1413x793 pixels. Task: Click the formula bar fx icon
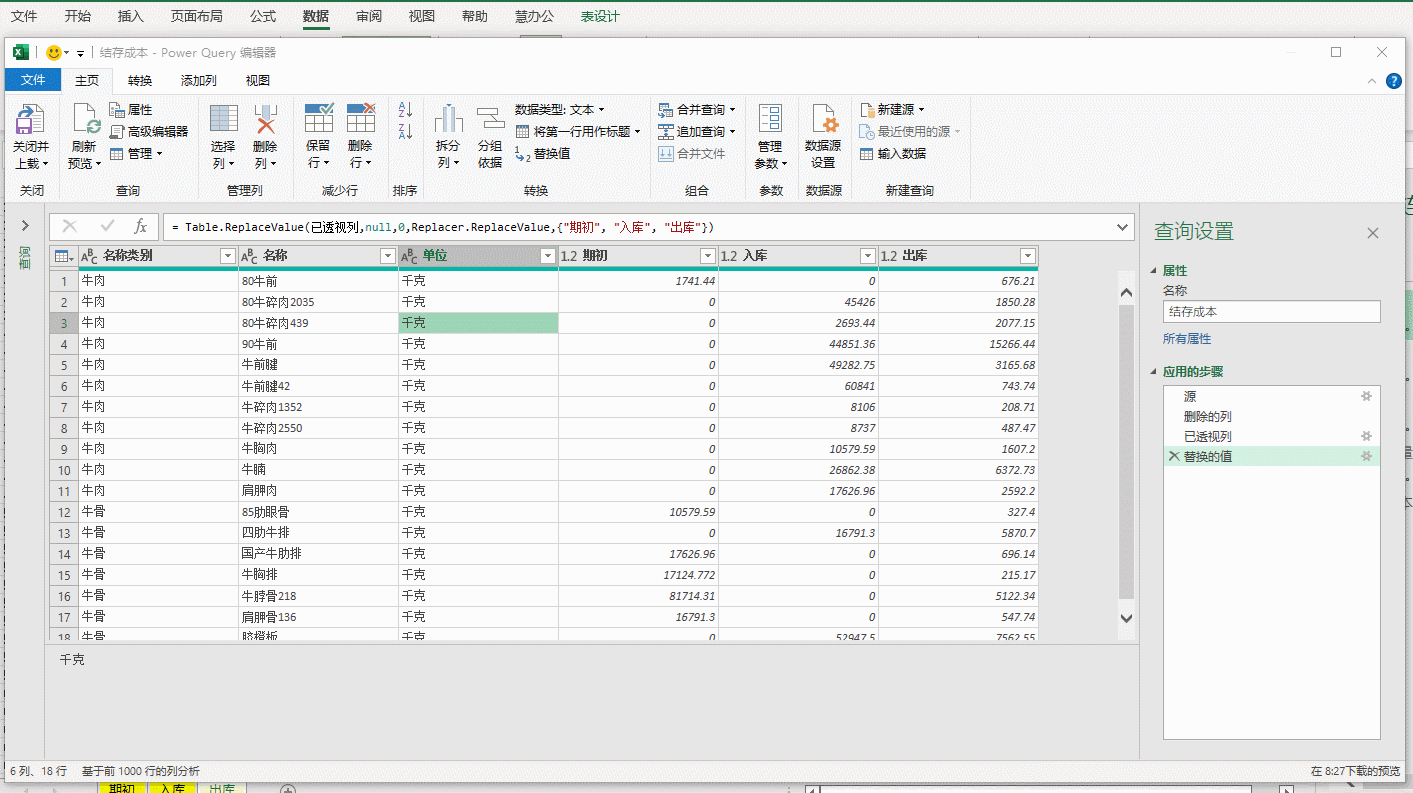tap(141, 227)
